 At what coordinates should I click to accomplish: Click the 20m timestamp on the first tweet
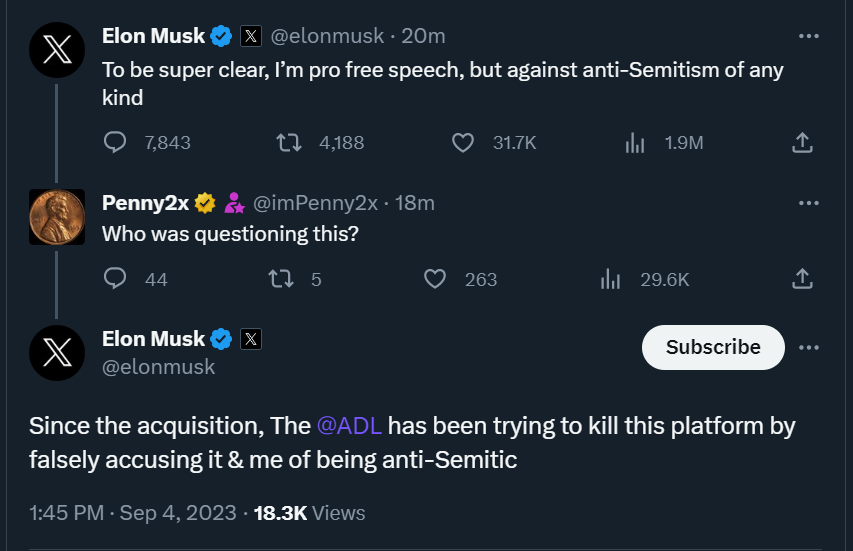coord(423,36)
